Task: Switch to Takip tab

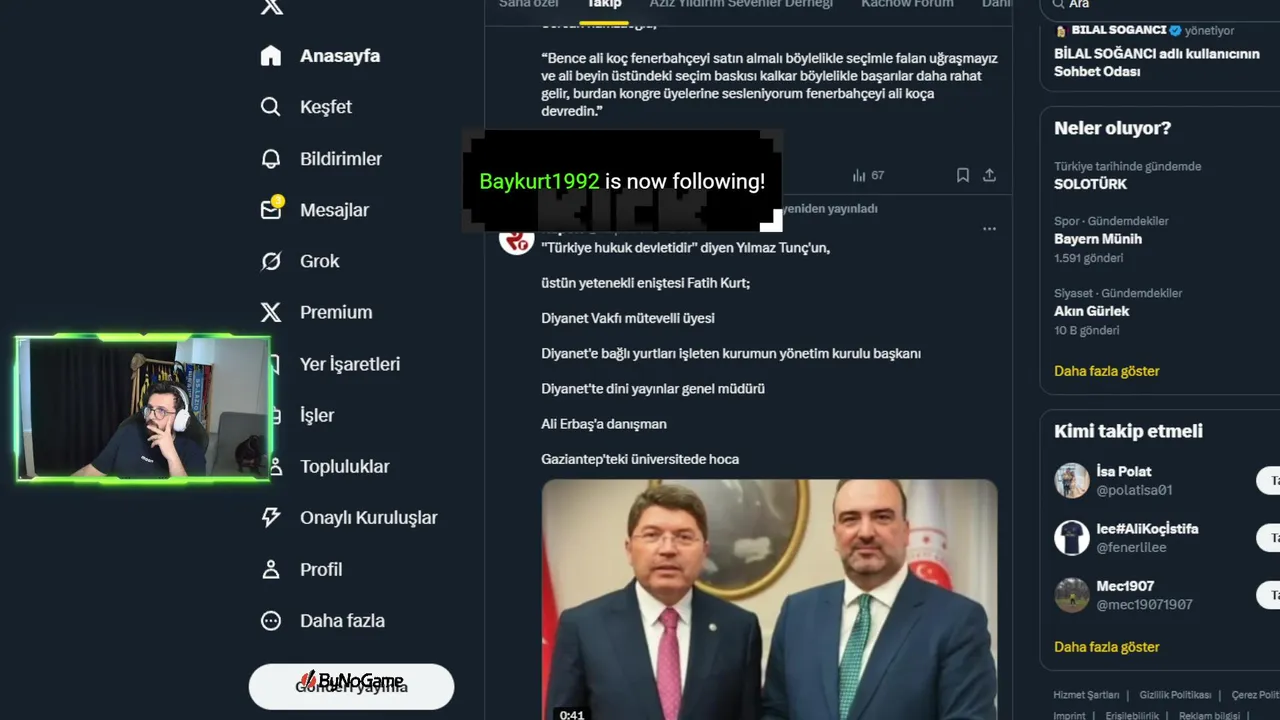Action: [x=604, y=5]
